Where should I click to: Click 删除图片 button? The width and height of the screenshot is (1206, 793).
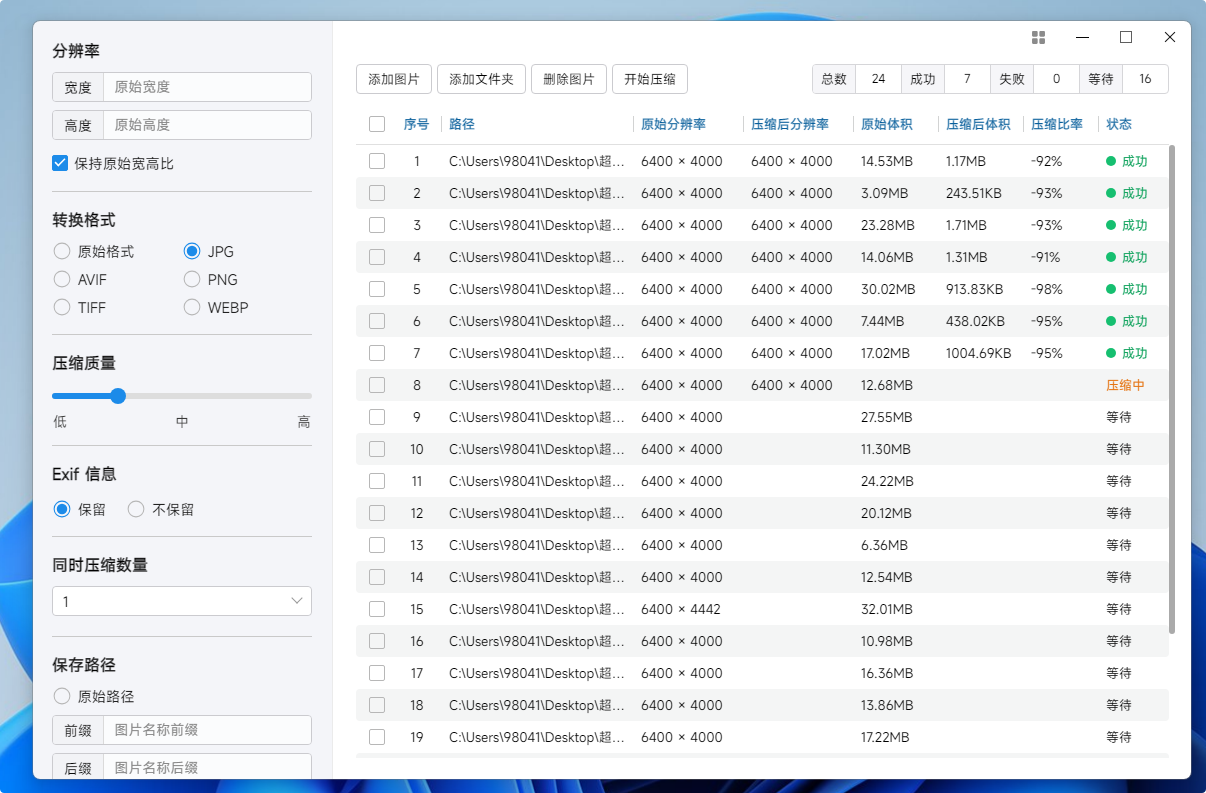(x=569, y=79)
